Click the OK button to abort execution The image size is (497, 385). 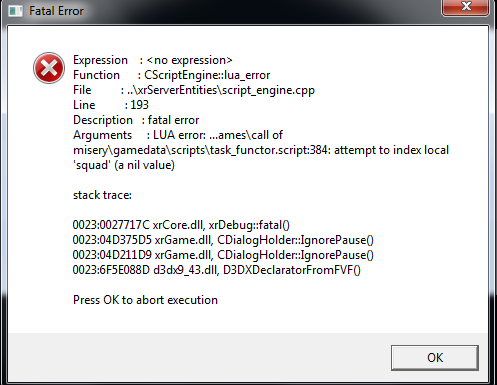(435, 358)
